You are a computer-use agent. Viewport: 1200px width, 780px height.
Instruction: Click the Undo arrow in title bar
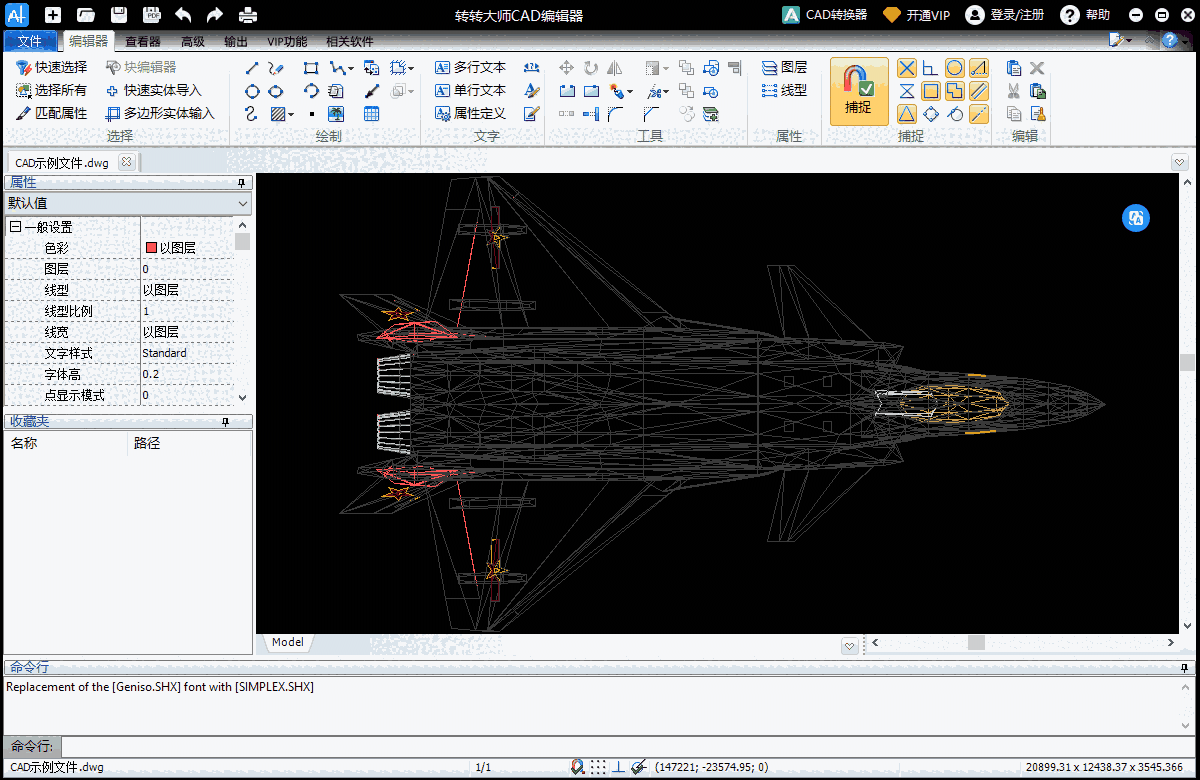click(x=182, y=15)
